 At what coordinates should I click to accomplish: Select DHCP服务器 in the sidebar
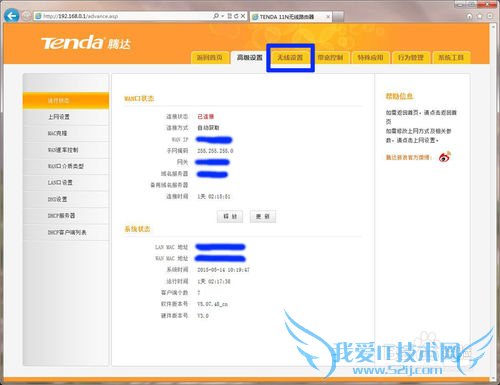[66, 216]
